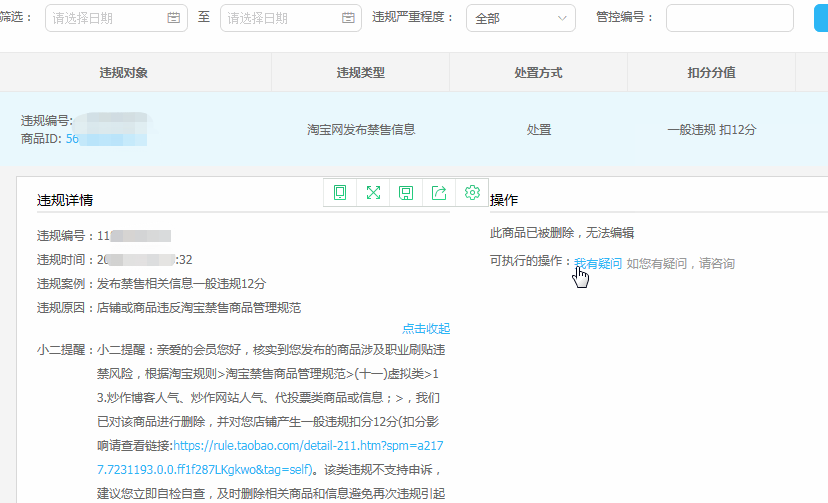The width and height of the screenshot is (828, 503).
Task: Open the rule.taobao.com detail link
Action: click(x=270, y=458)
